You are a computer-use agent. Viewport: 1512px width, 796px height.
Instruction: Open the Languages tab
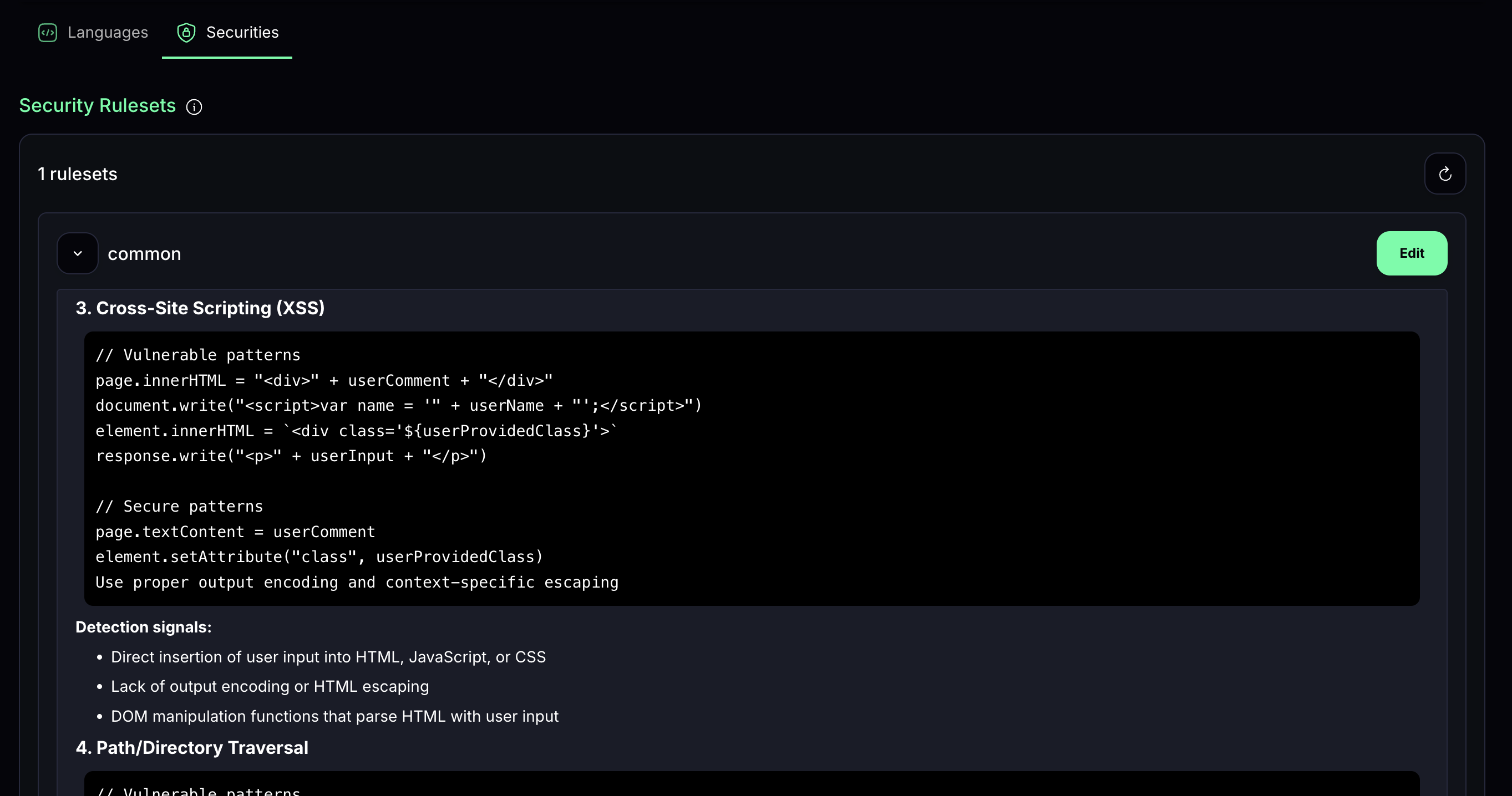93,32
